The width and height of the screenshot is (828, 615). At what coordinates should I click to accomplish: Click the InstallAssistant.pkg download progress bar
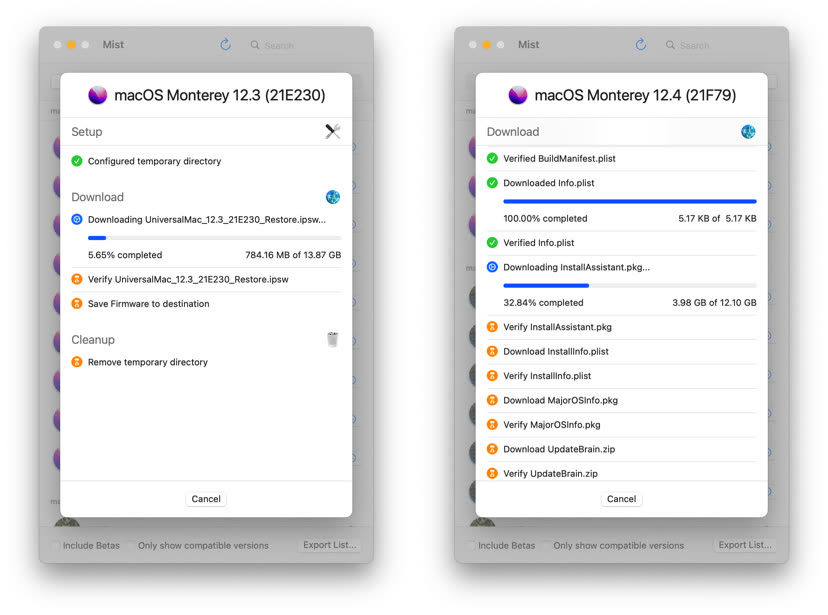630,286
